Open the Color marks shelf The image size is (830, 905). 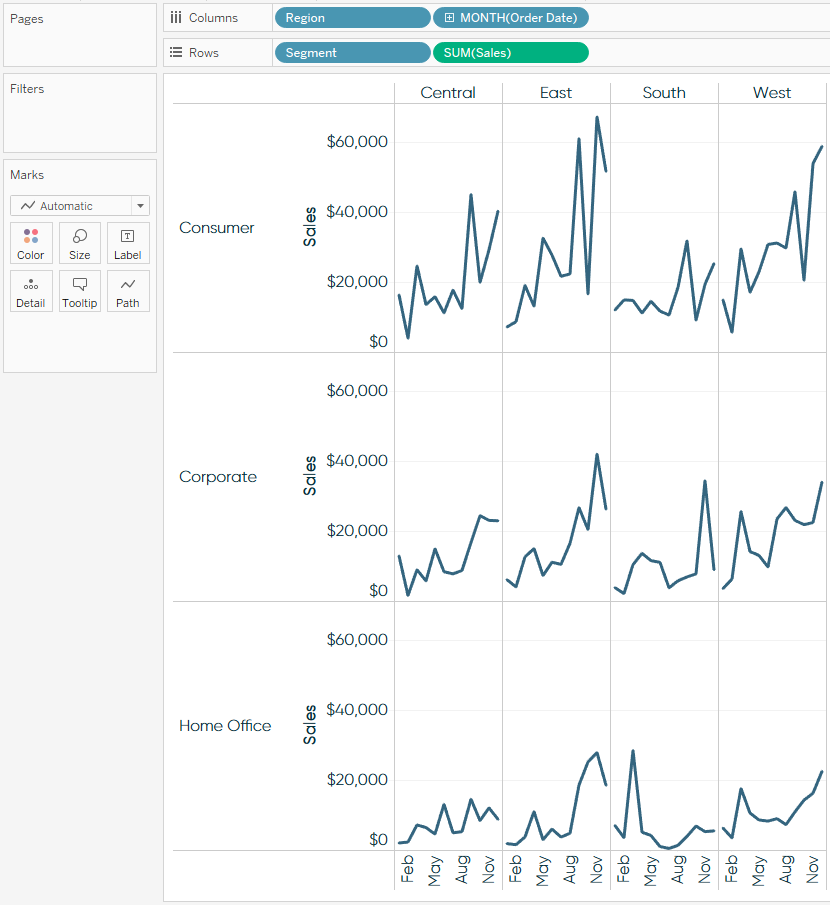(31, 243)
